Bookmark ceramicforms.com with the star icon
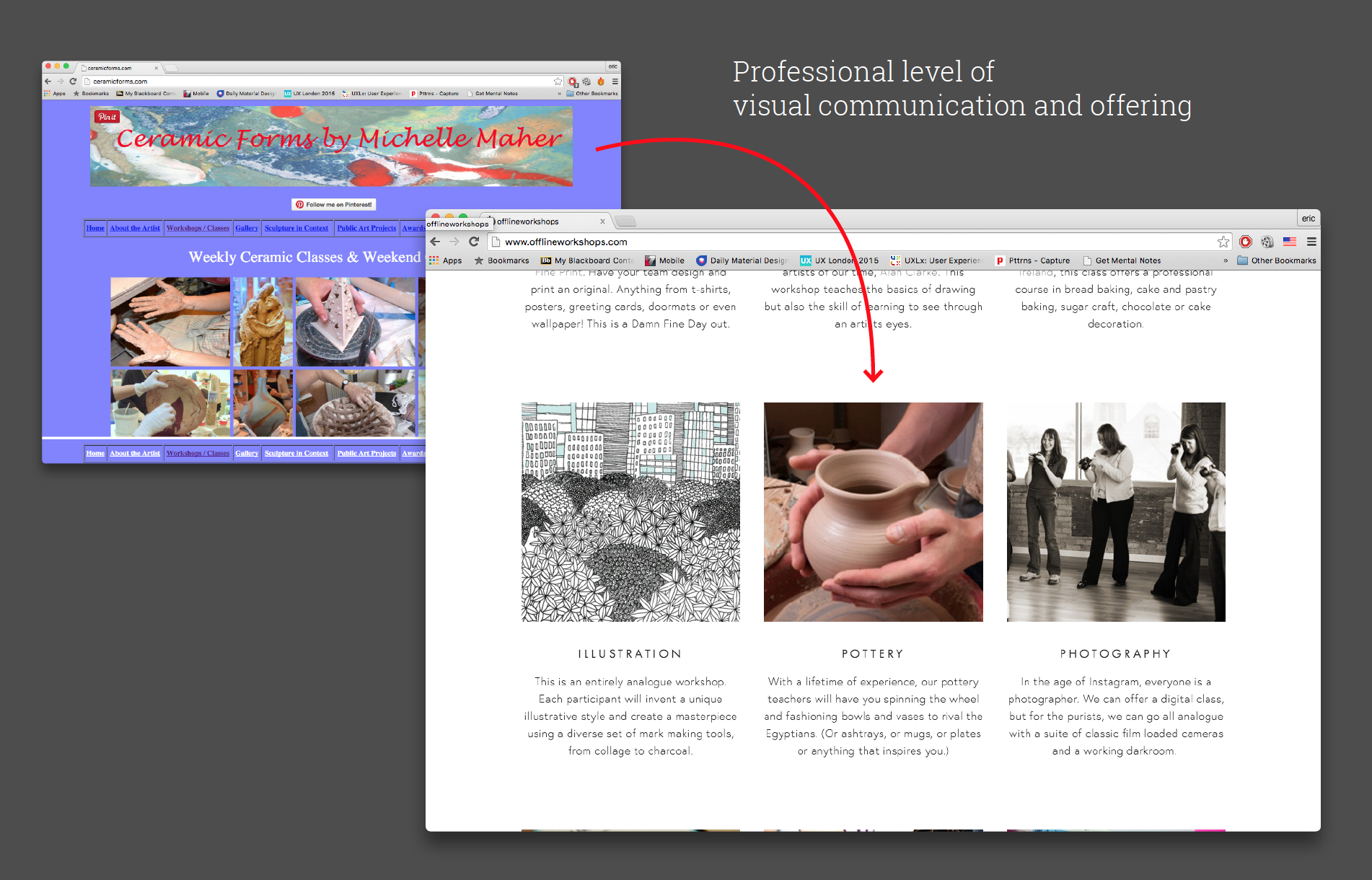This screenshot has width=1372, height=880. click(x=558, y=82)
